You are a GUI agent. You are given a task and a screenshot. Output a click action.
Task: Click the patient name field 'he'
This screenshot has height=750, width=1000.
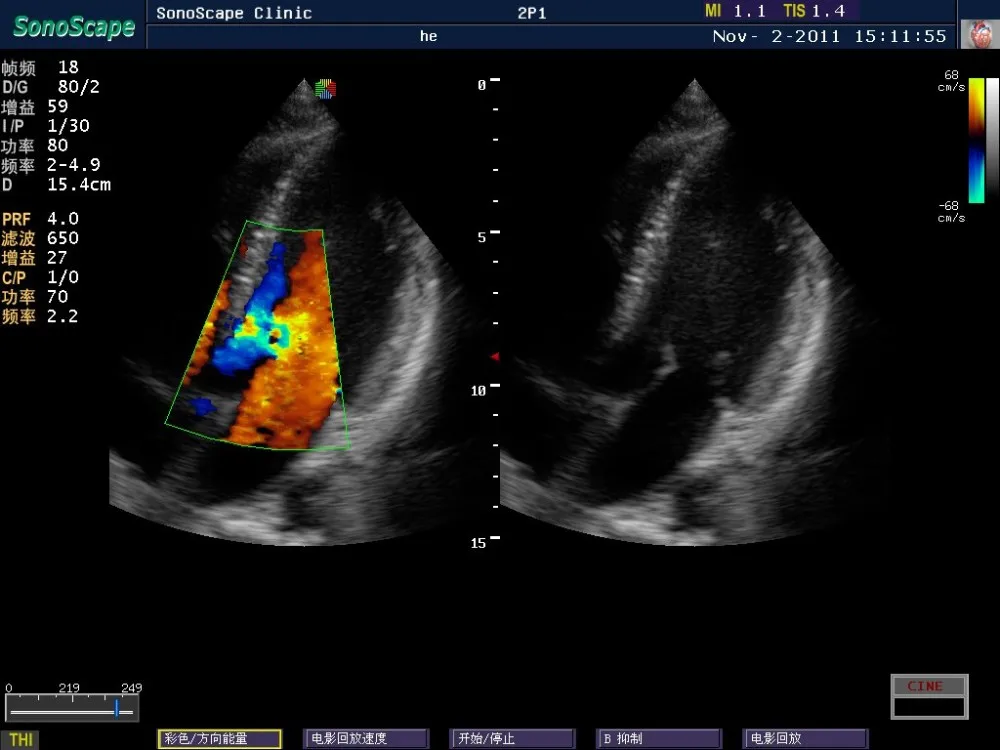pyautogui.click(x=428, y=36)
